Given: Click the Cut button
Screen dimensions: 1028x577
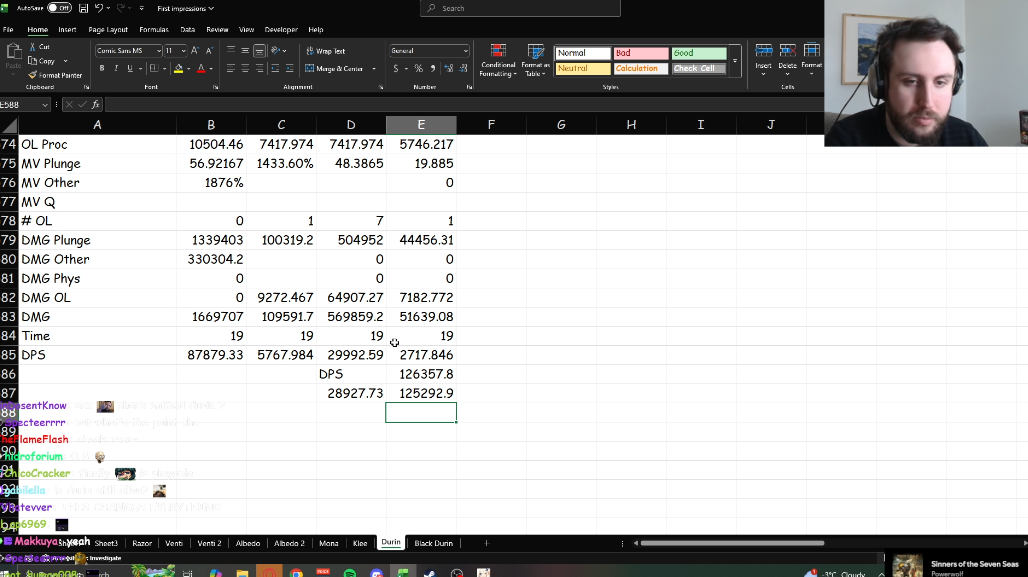Looking at the screenshot, I should click(x=39, y=47).
